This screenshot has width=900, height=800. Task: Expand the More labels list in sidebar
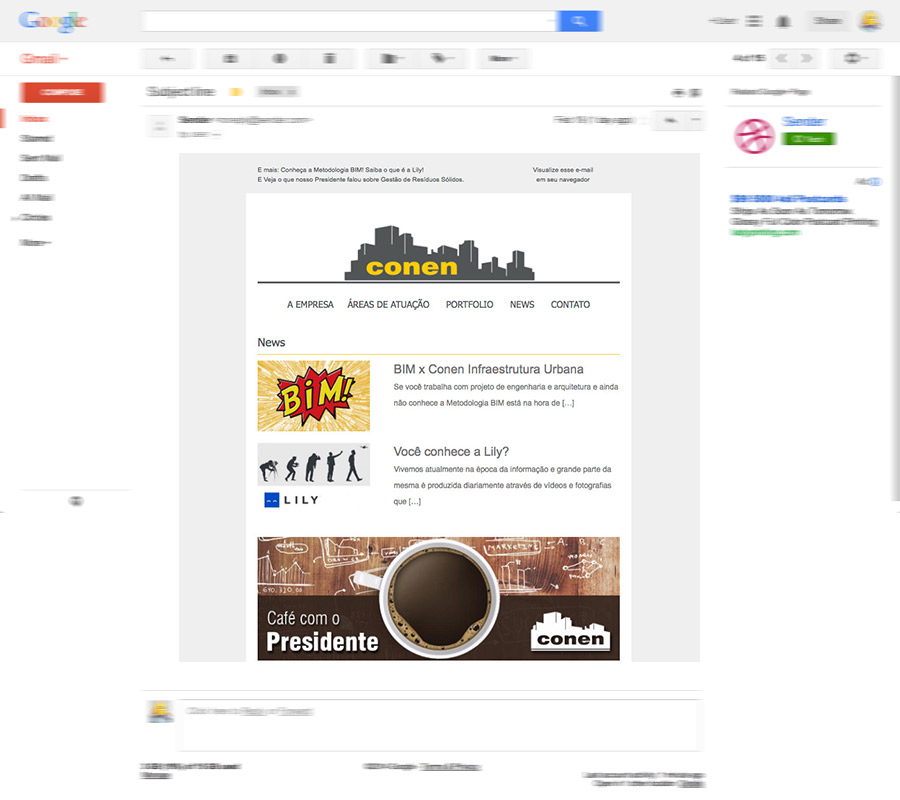click(x=35, y=243)
